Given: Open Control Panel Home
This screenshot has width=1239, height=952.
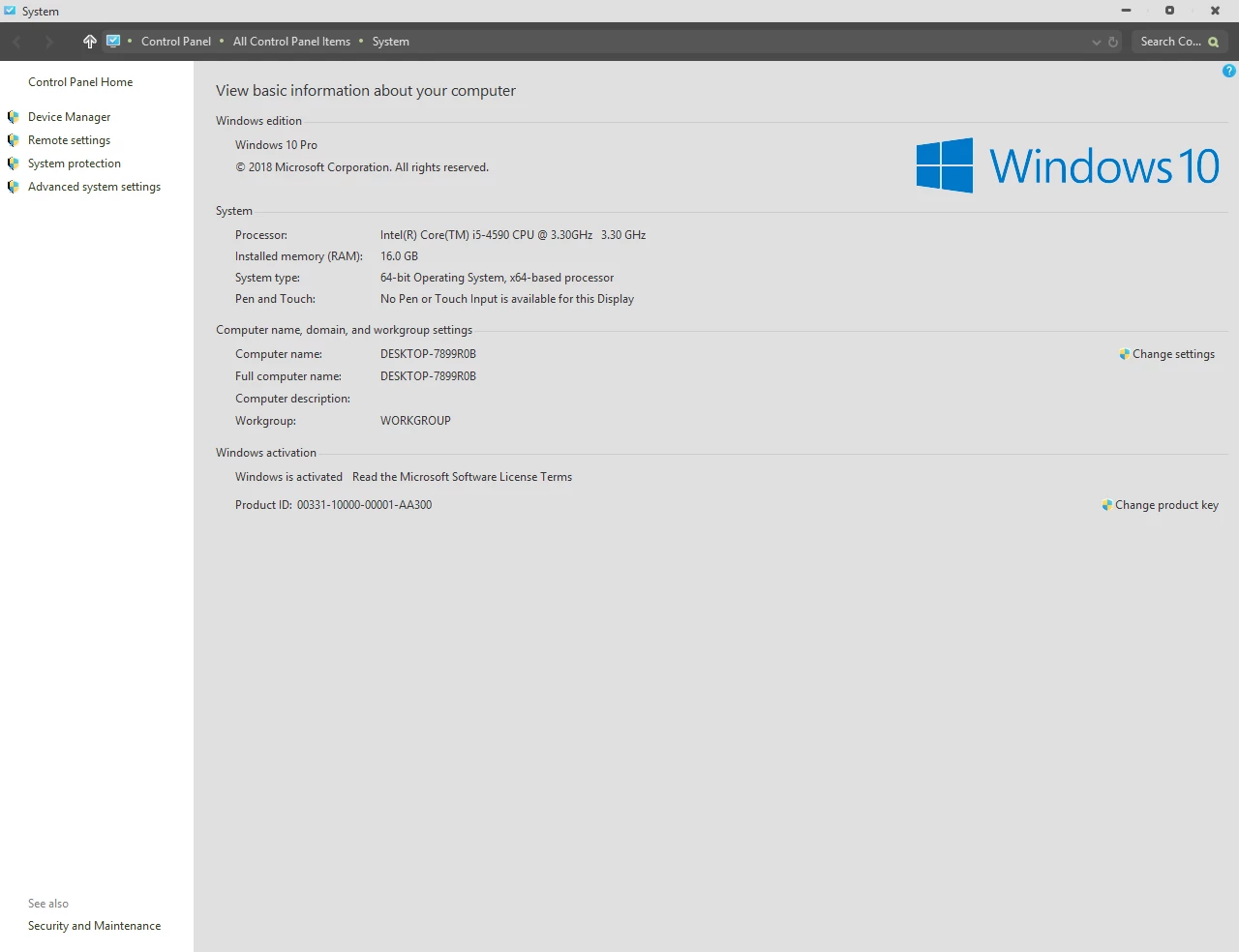Looking at the screenshot, I should (80, 82).
